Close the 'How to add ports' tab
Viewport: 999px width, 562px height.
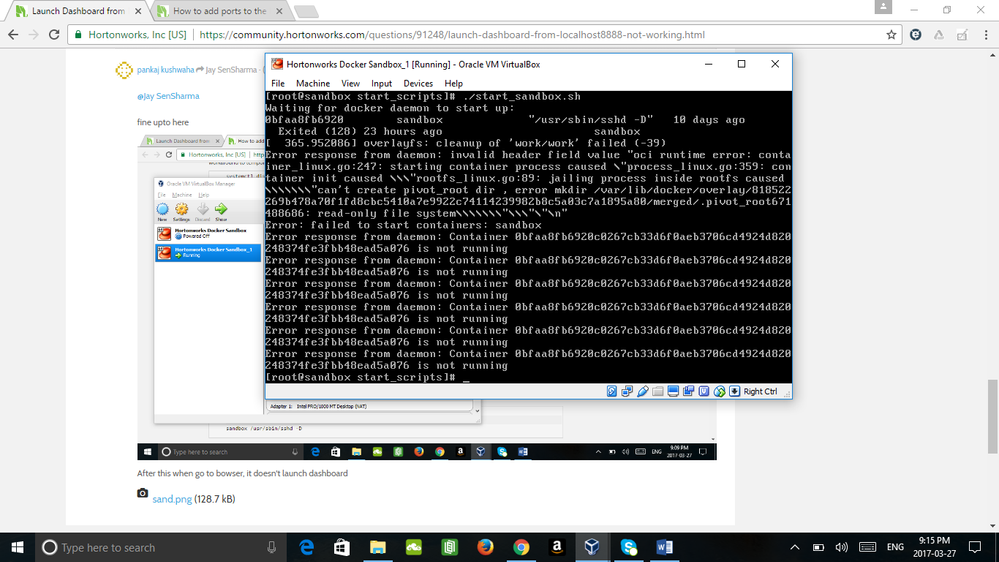pos(279,11)
